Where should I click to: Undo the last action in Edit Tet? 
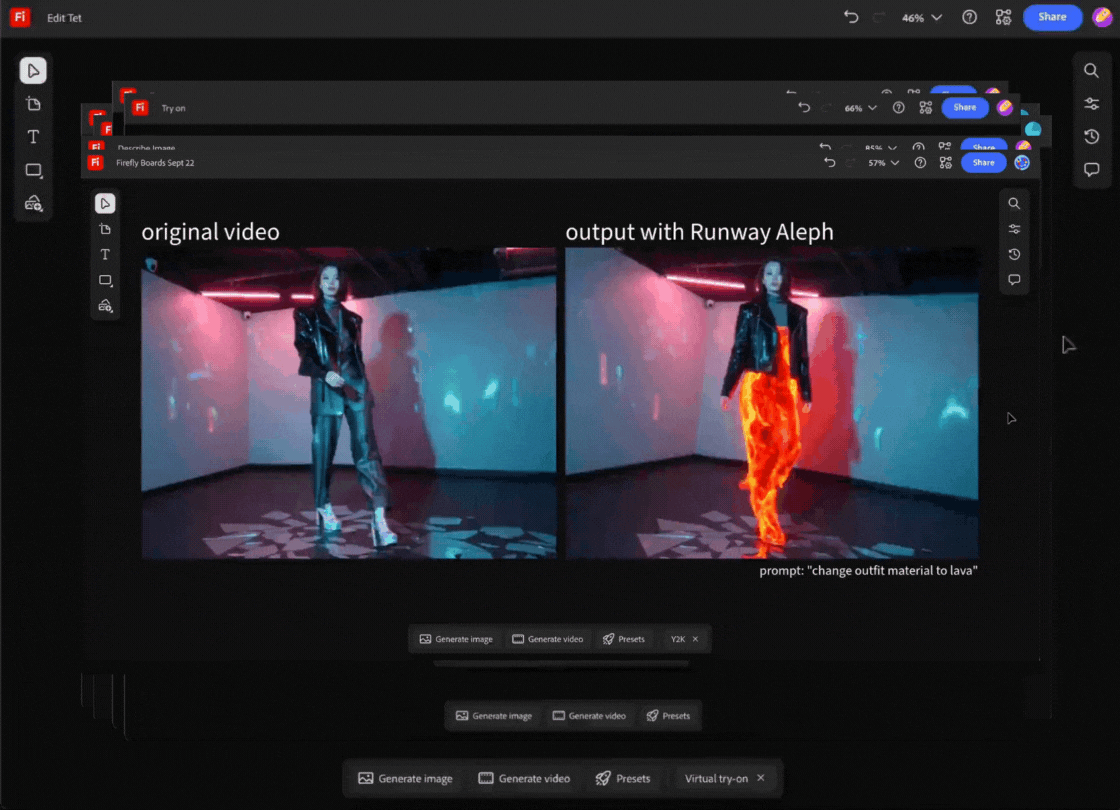point(851,17)
